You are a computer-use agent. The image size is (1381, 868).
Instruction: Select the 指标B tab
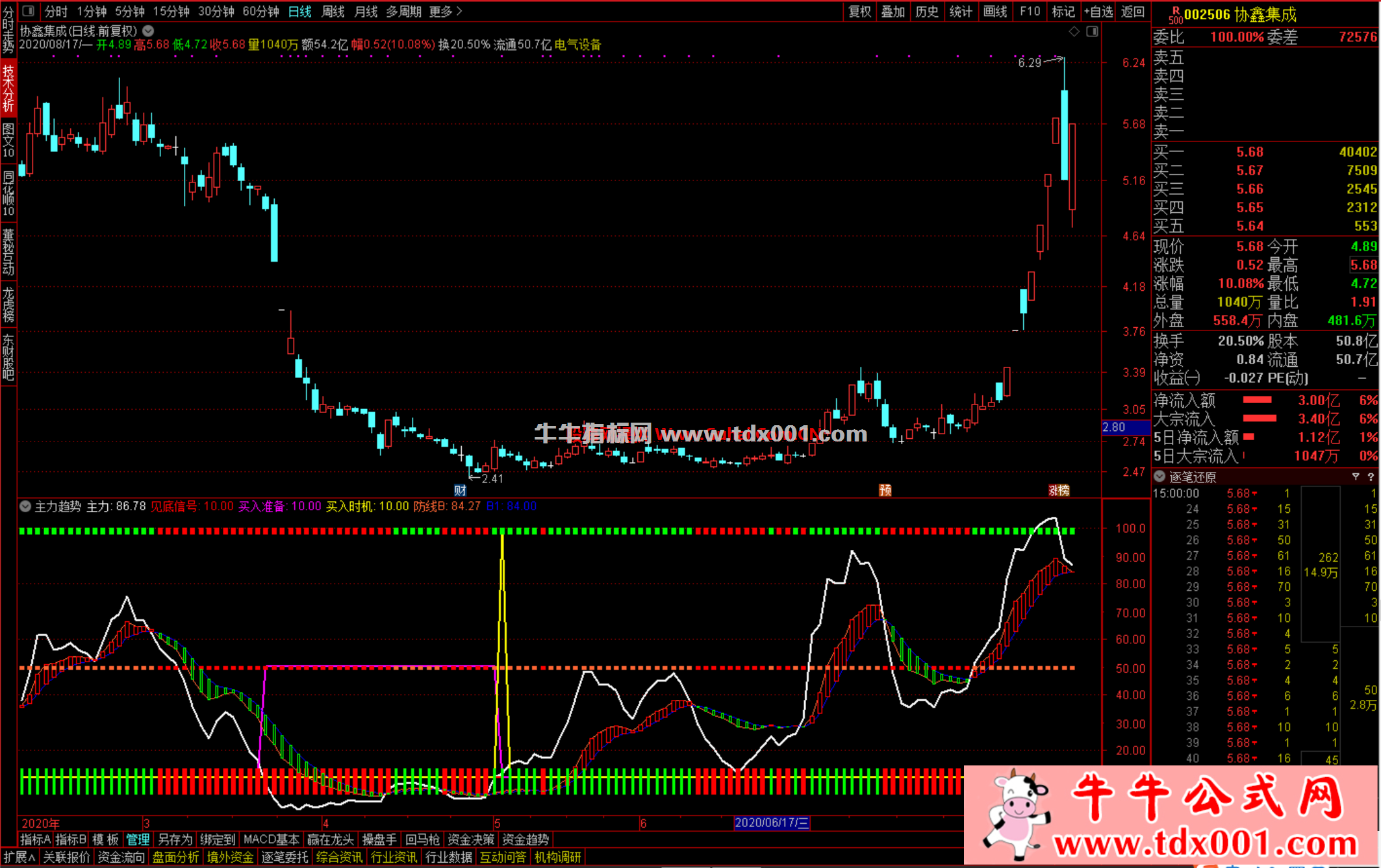tap(71, 839)
